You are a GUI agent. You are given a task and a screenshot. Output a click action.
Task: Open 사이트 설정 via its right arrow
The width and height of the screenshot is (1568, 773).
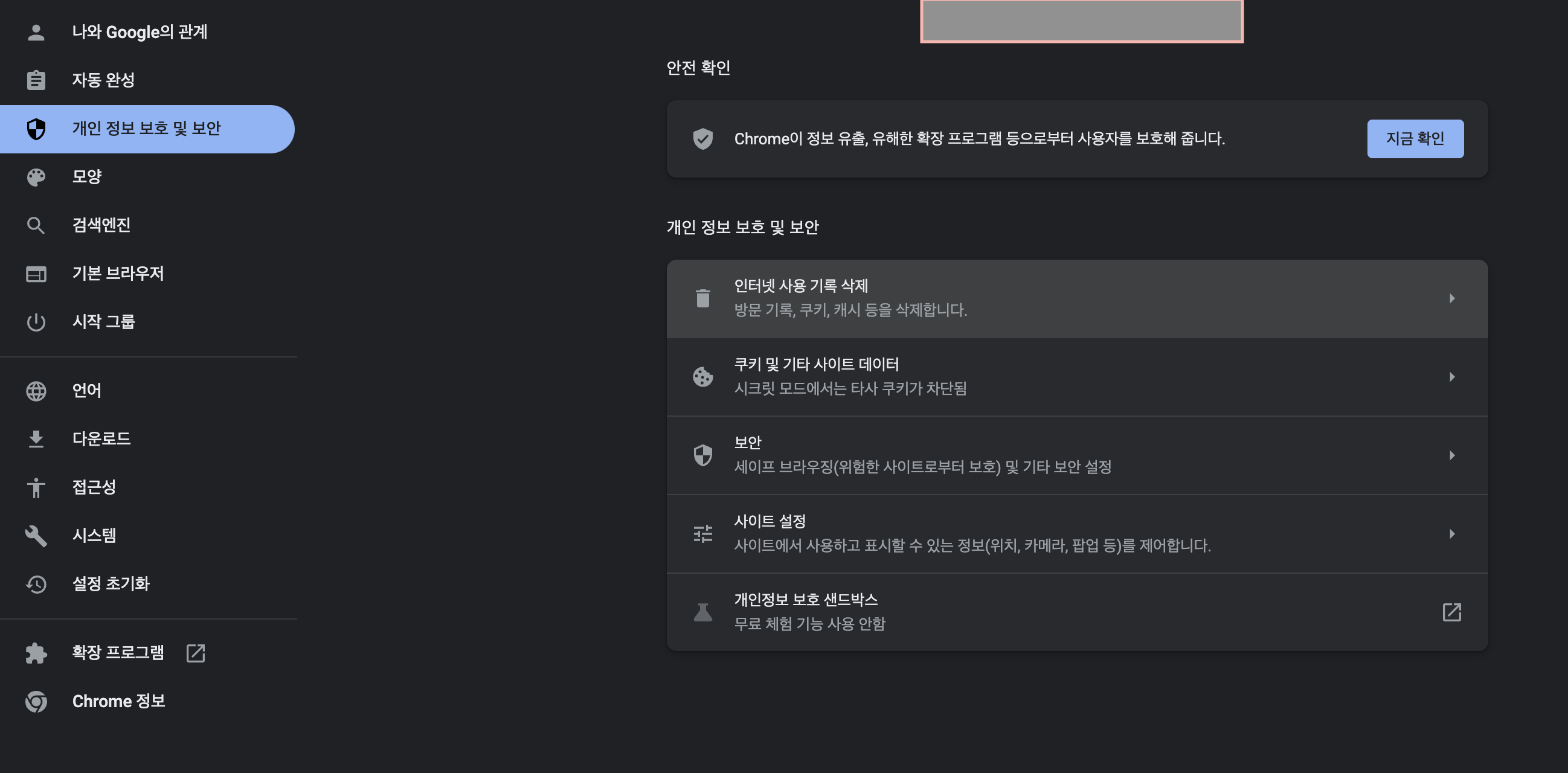pyautogui.click(x=1452, y=534)
